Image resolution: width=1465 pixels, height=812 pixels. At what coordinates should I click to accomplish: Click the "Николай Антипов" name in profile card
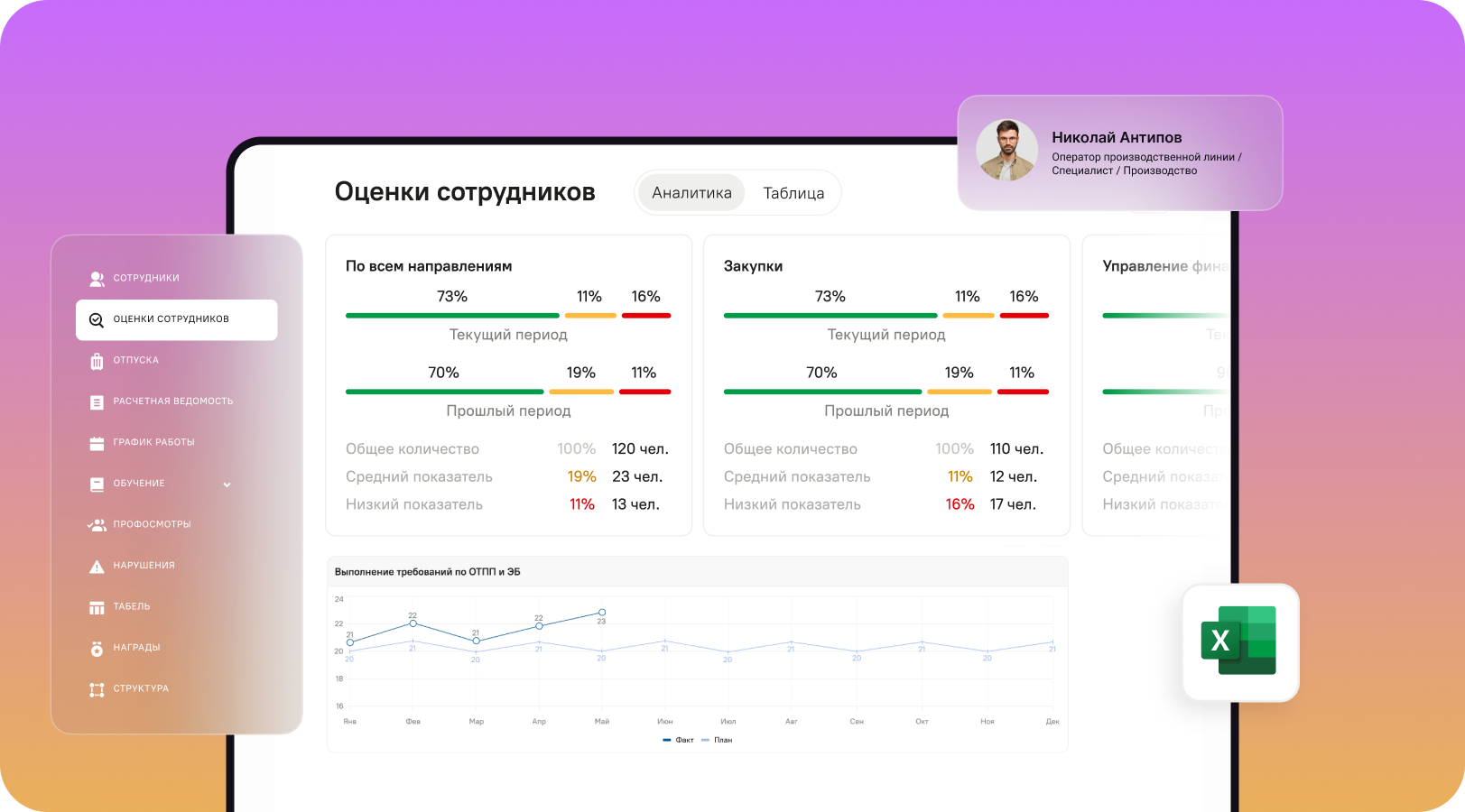[x=1117, y=137]
